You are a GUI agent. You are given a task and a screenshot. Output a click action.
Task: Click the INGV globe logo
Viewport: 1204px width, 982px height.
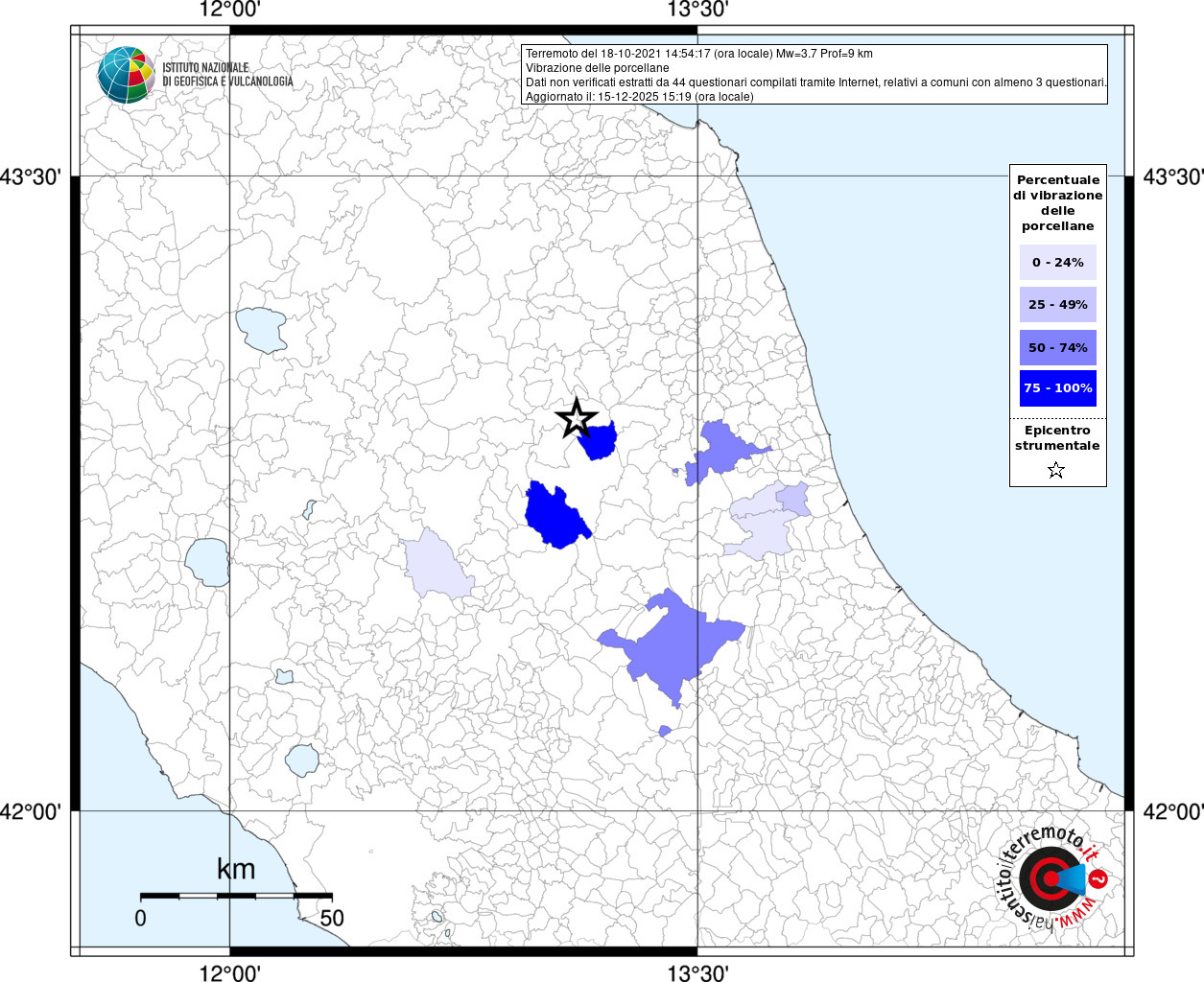click(x=126, y=75)
